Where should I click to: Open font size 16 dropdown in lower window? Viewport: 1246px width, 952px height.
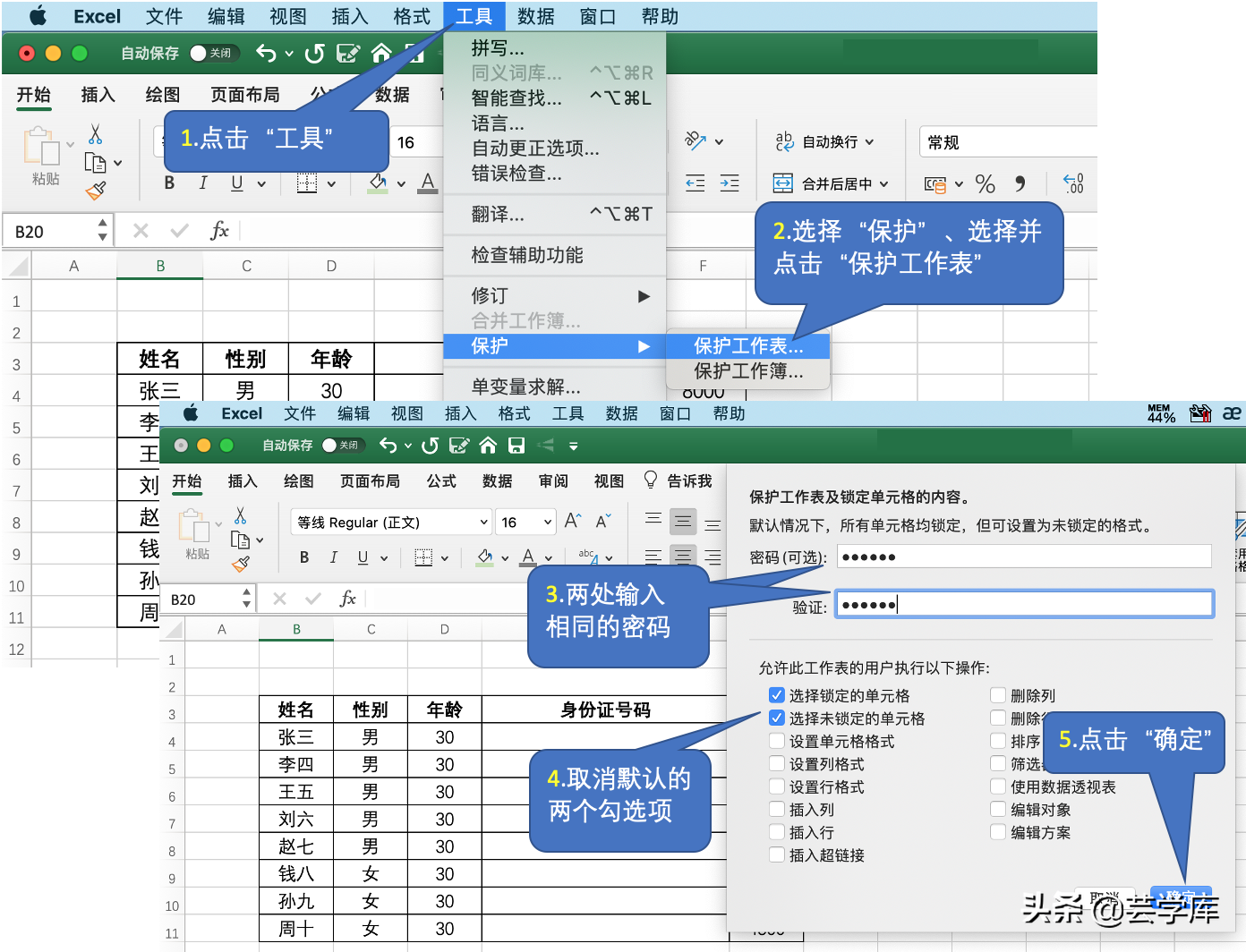coord(548,522)
